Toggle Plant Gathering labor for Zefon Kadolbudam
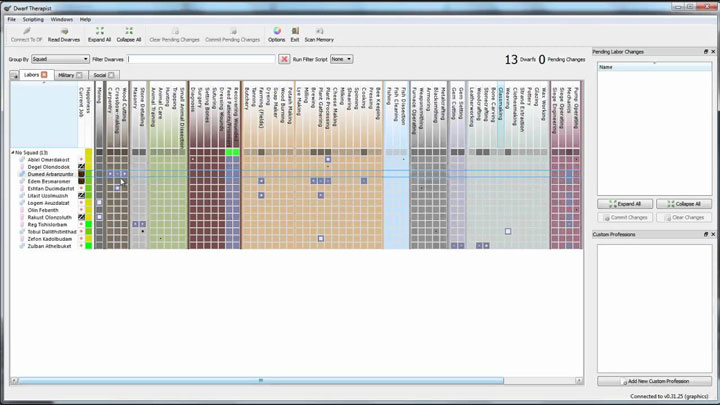720x405 pixels. (321, 239)
